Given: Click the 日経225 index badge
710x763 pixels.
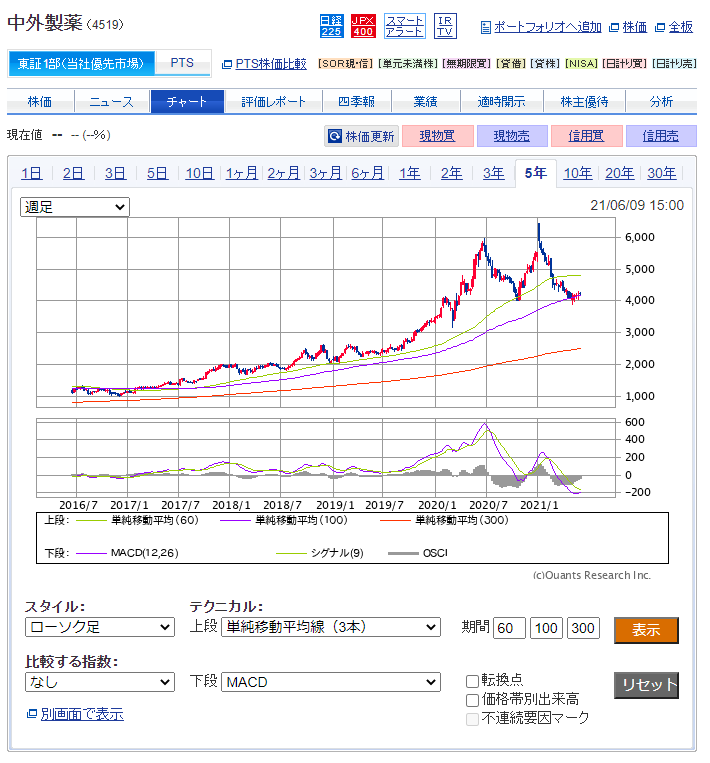Looking at the screenshot, I should 331,26.
